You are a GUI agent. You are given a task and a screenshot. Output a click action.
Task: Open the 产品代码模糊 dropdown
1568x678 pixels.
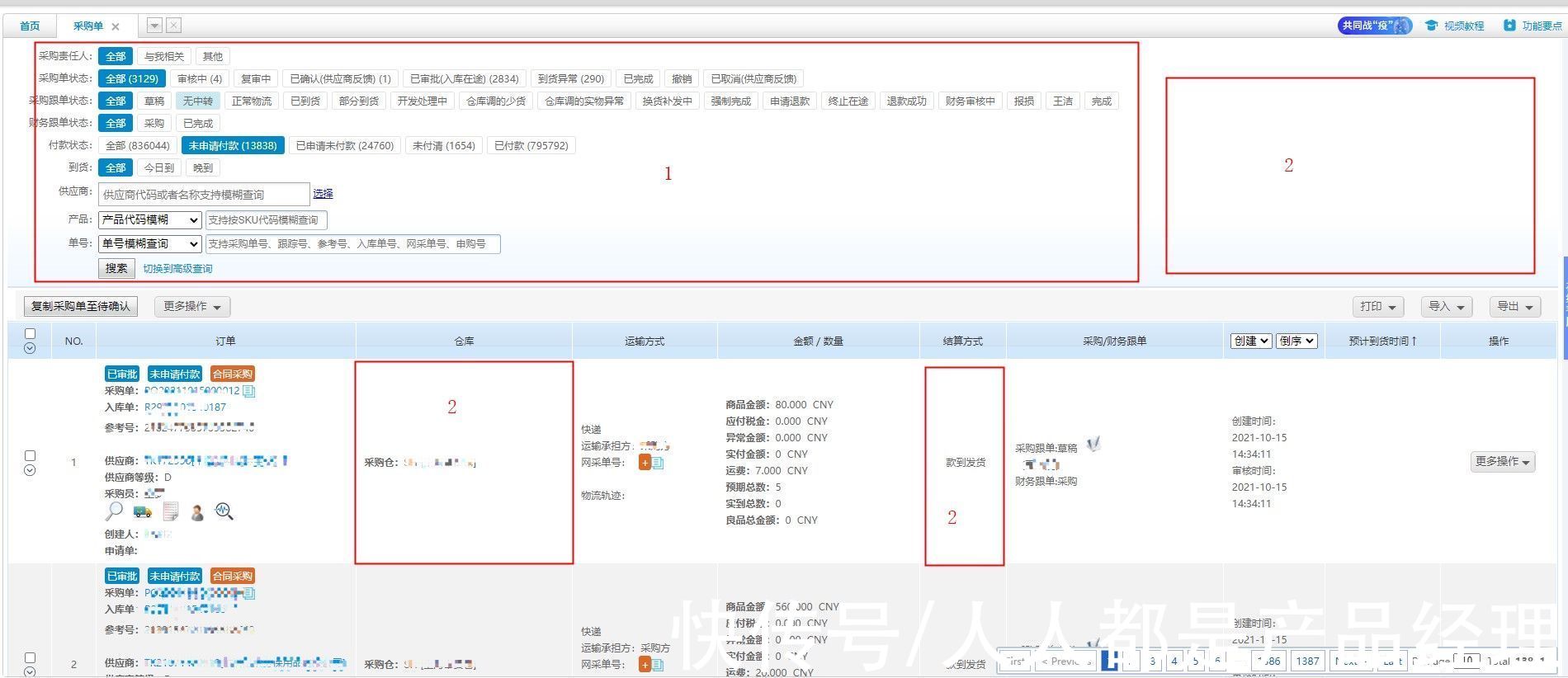pyautogui.click(x=149, y=219)
